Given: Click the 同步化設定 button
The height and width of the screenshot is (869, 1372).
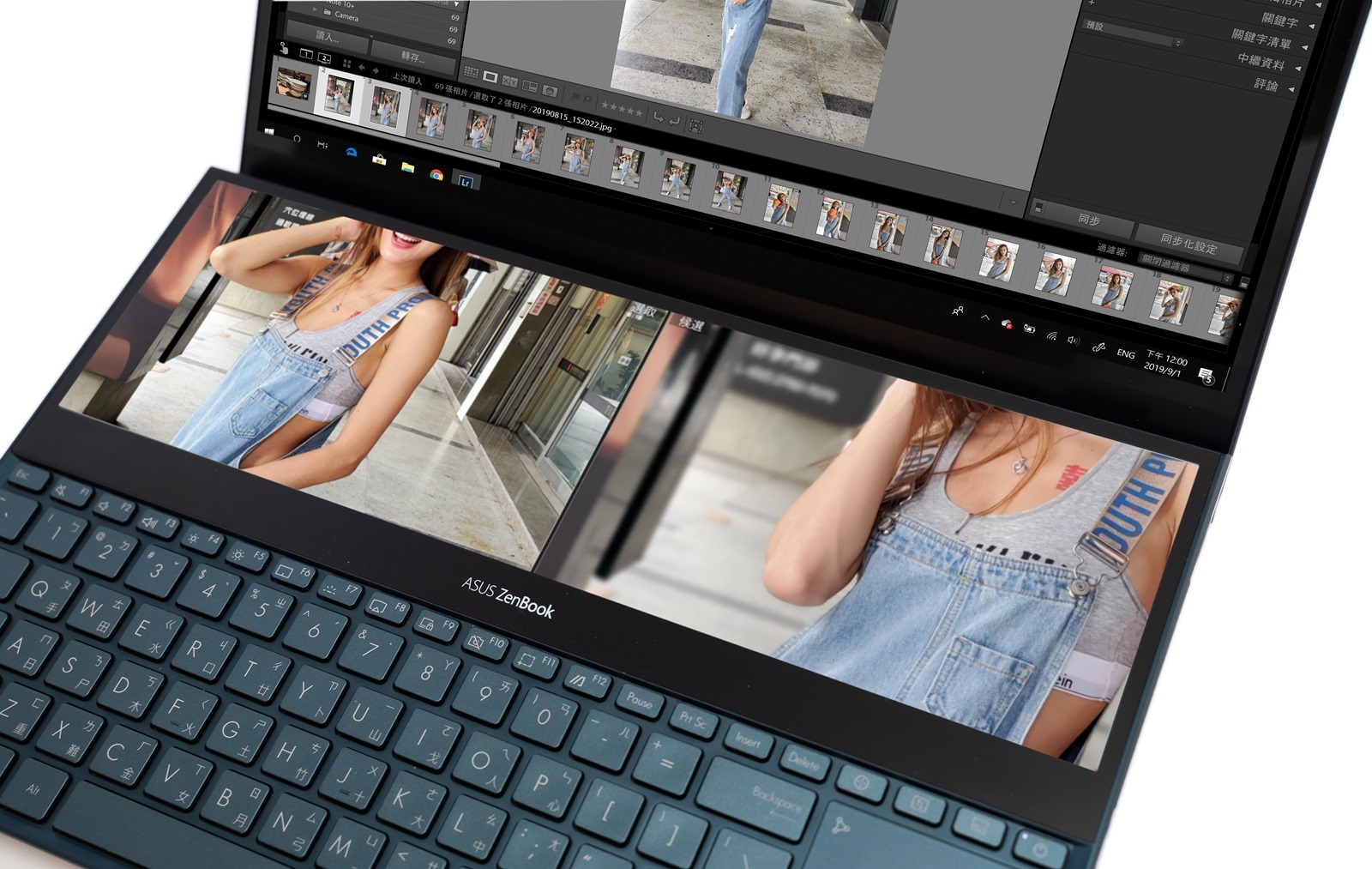Looking at the screenshot, I should point(1188,244).
